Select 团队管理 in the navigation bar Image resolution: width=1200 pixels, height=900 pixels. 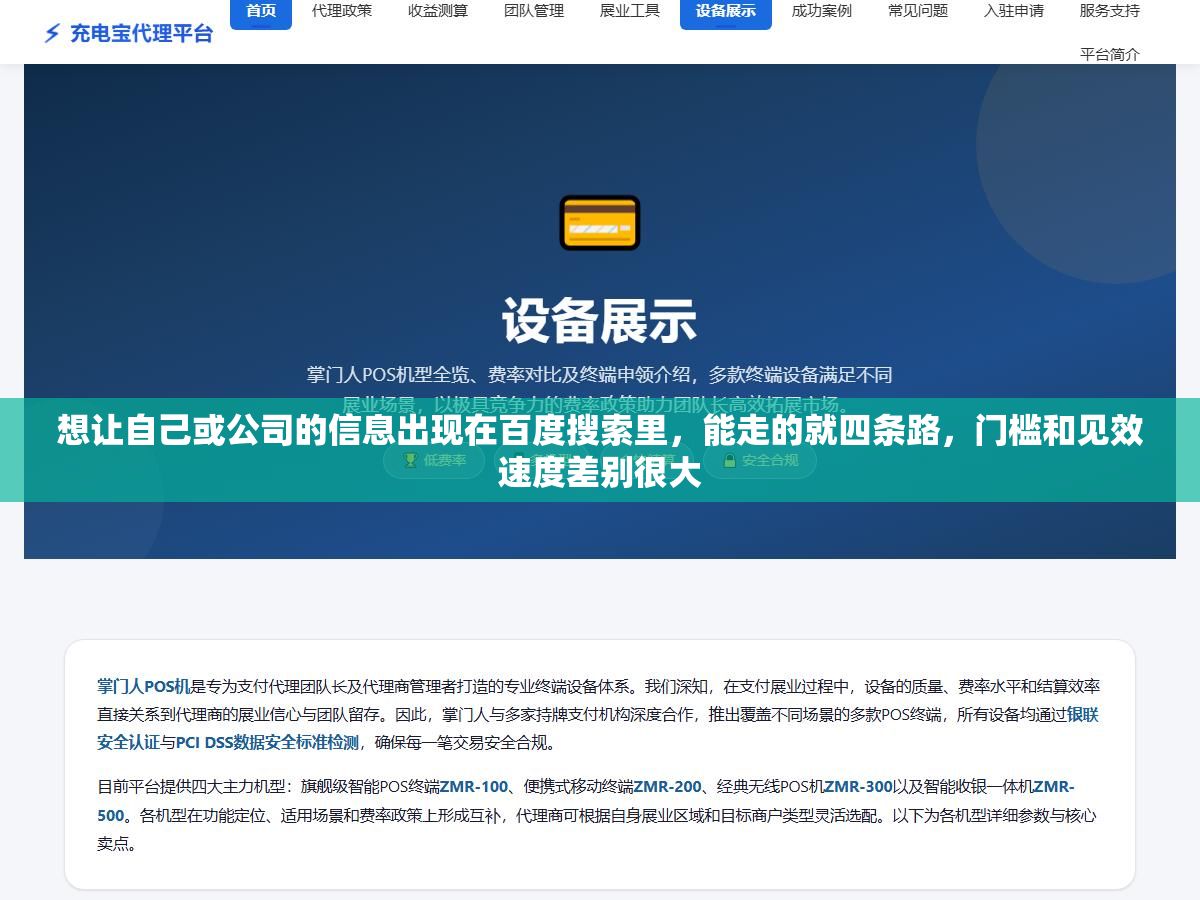534,11
